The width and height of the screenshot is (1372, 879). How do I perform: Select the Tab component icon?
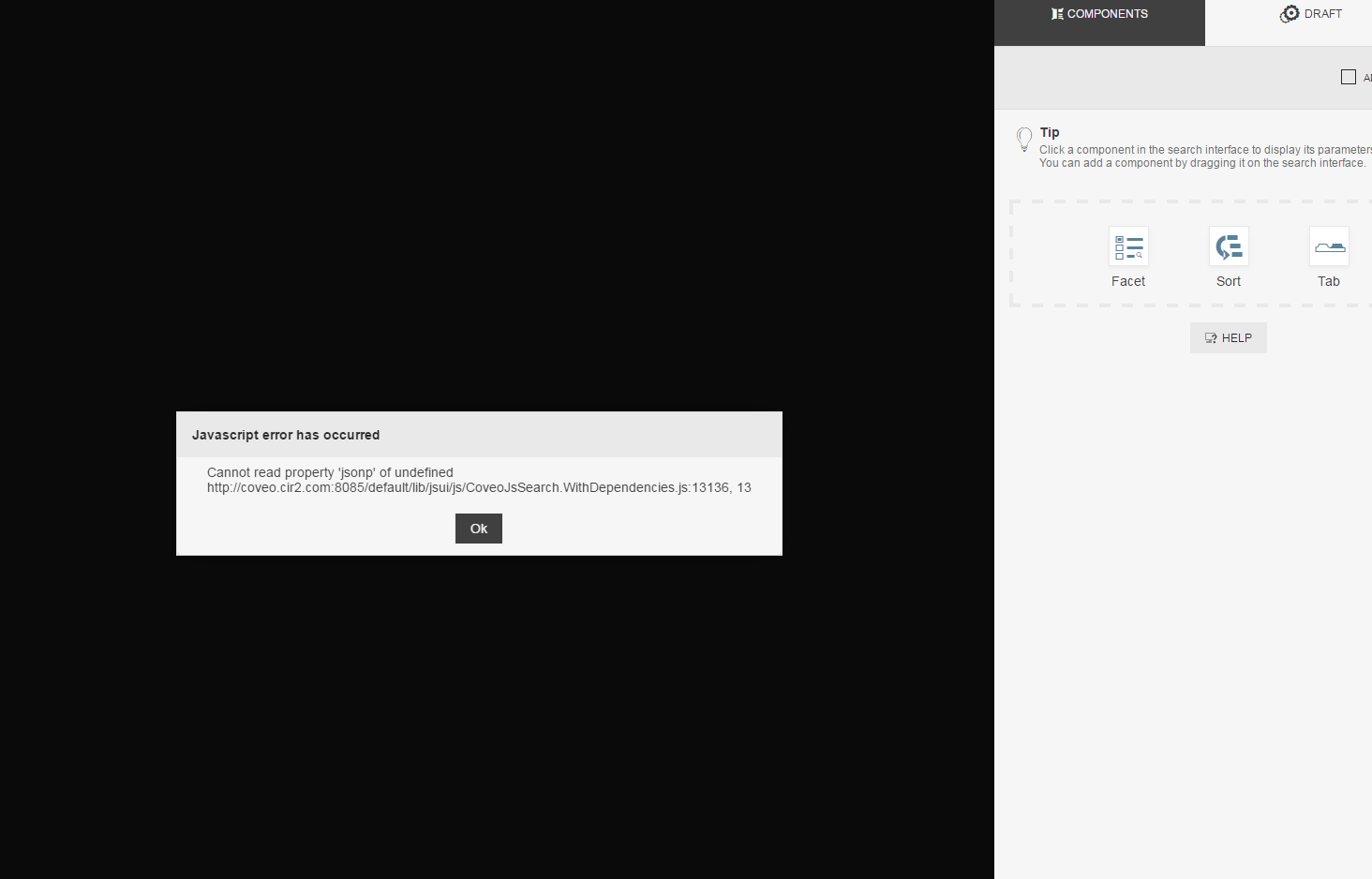click(1329, 246)
